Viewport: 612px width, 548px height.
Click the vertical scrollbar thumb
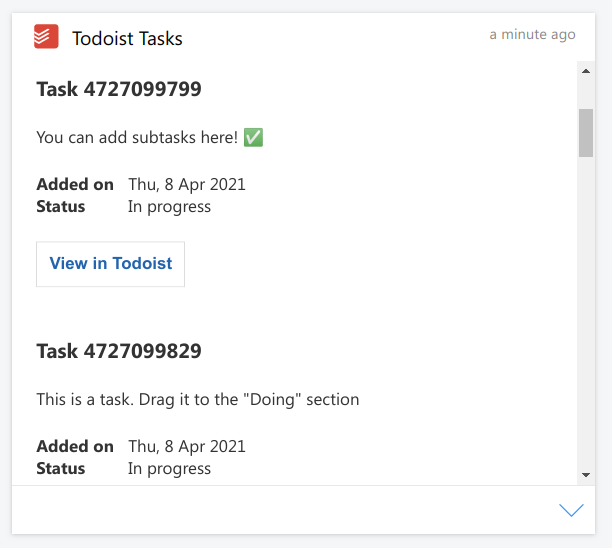[586, 133]
